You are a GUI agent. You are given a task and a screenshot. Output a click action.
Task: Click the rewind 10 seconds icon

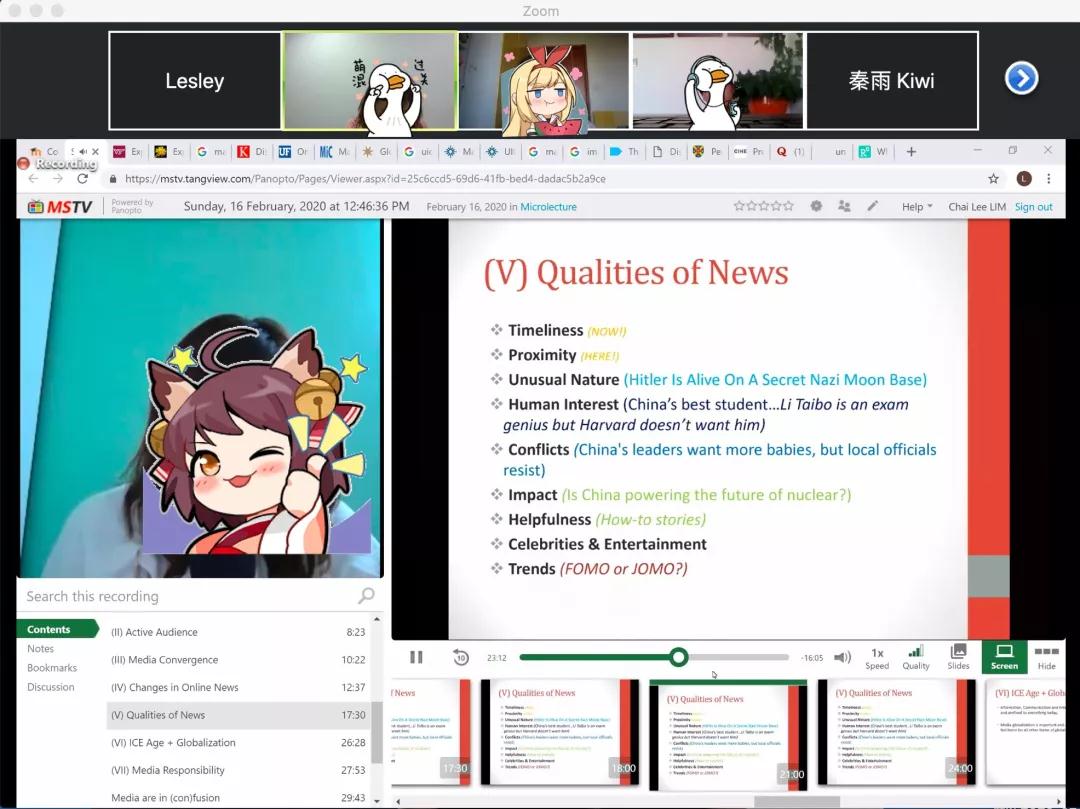coord(460,657)
